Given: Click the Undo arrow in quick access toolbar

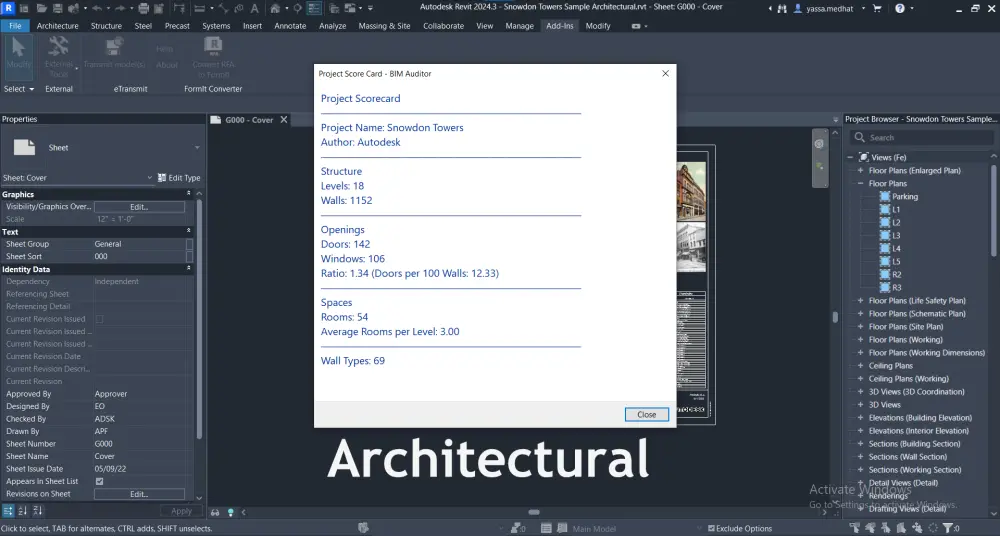Looking at the screenshot, I should (97, 8).
